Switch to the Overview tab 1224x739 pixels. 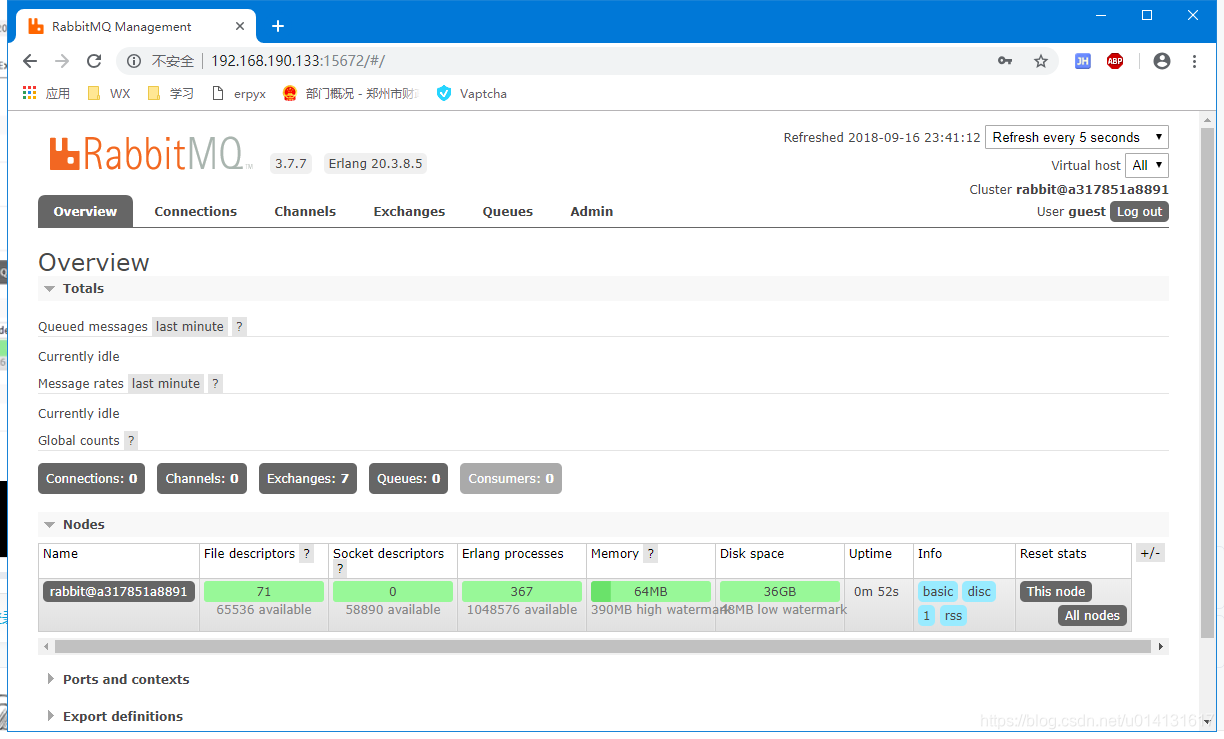click(x=85, y=212)
